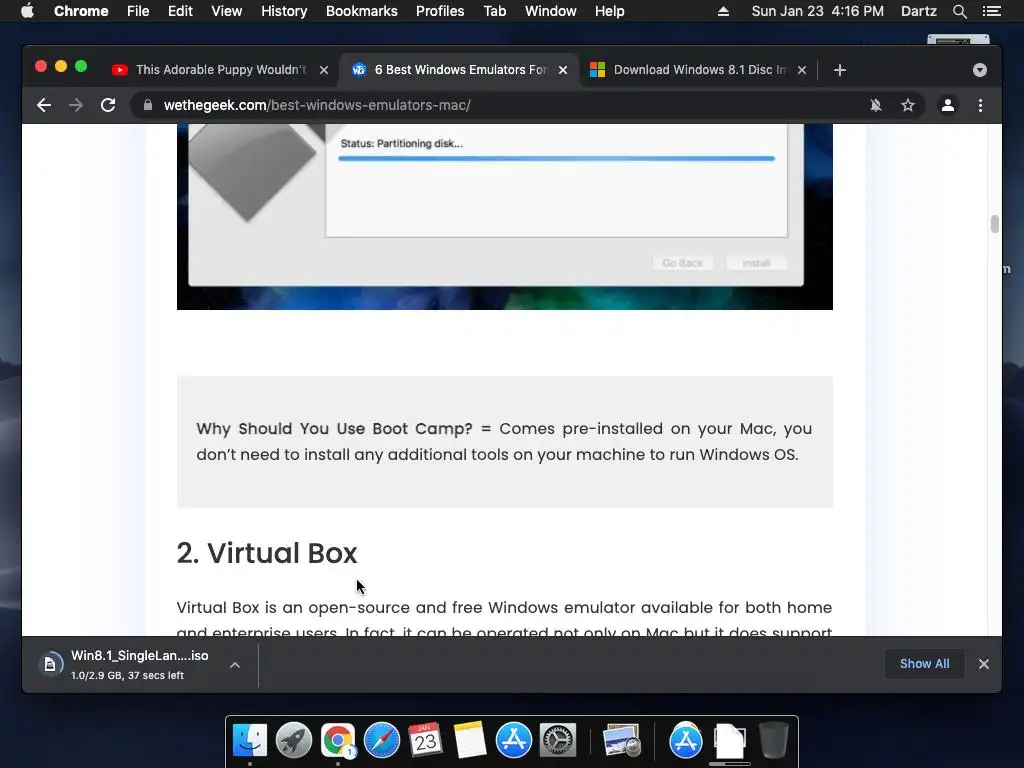1024x768 pixels.
Task: Open the Apple menu
Action: click(27, 11)
